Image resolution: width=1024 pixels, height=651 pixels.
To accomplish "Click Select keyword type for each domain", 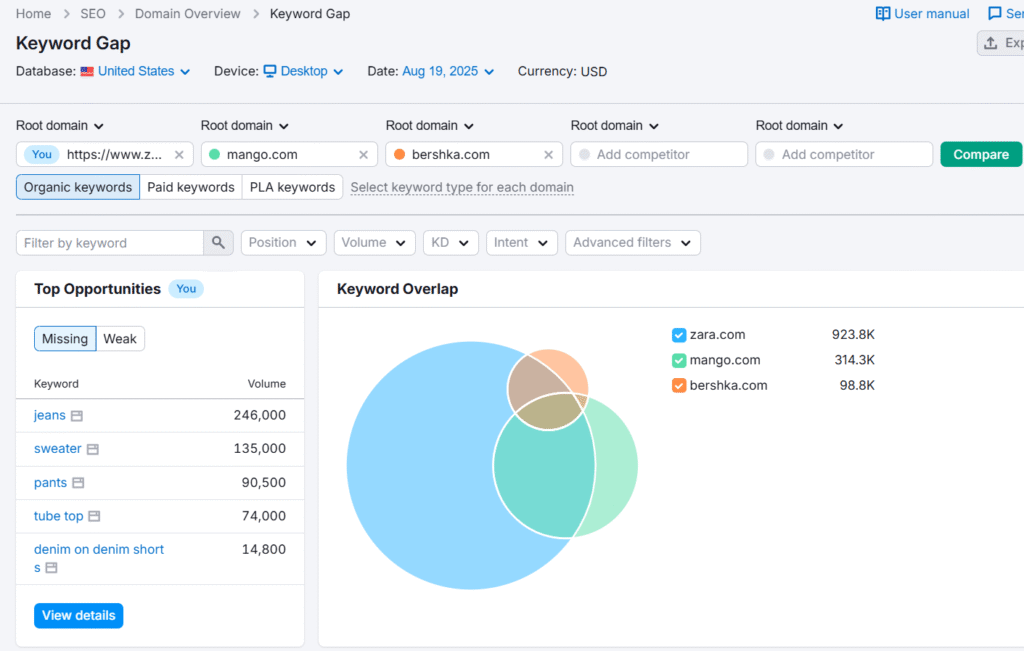I will pyautogui.click(x=462, y=187).
